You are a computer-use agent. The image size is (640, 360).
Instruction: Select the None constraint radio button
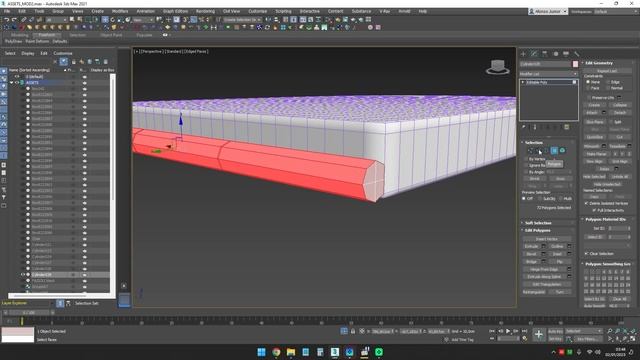click(588, 82)
